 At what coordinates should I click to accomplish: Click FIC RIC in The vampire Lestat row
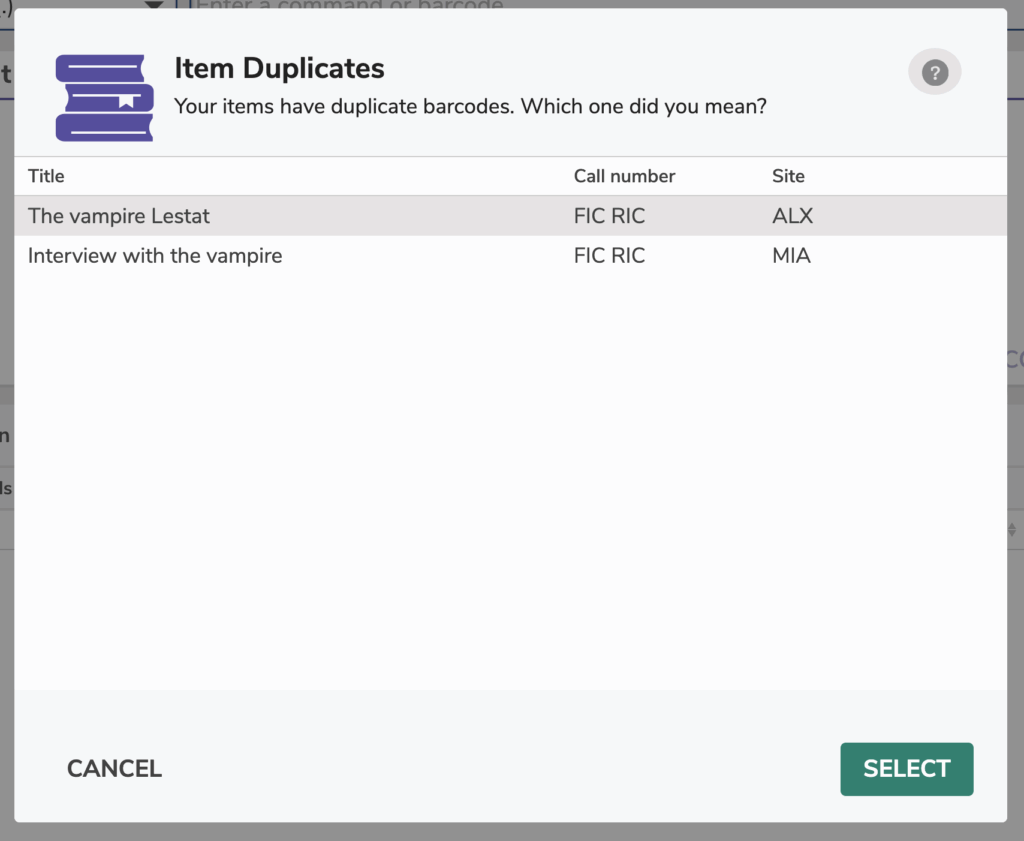point(609,216)
